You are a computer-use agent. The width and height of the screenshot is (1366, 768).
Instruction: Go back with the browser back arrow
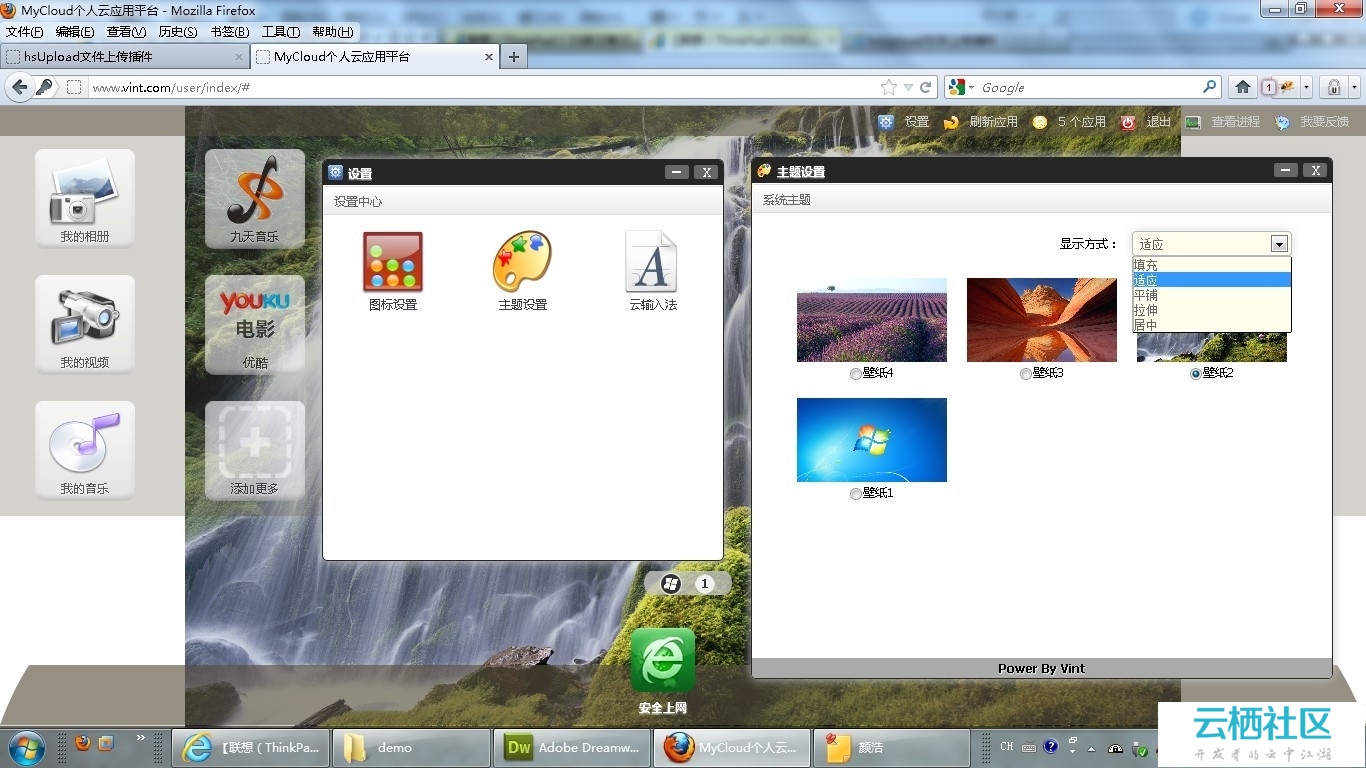pos(19,87)
